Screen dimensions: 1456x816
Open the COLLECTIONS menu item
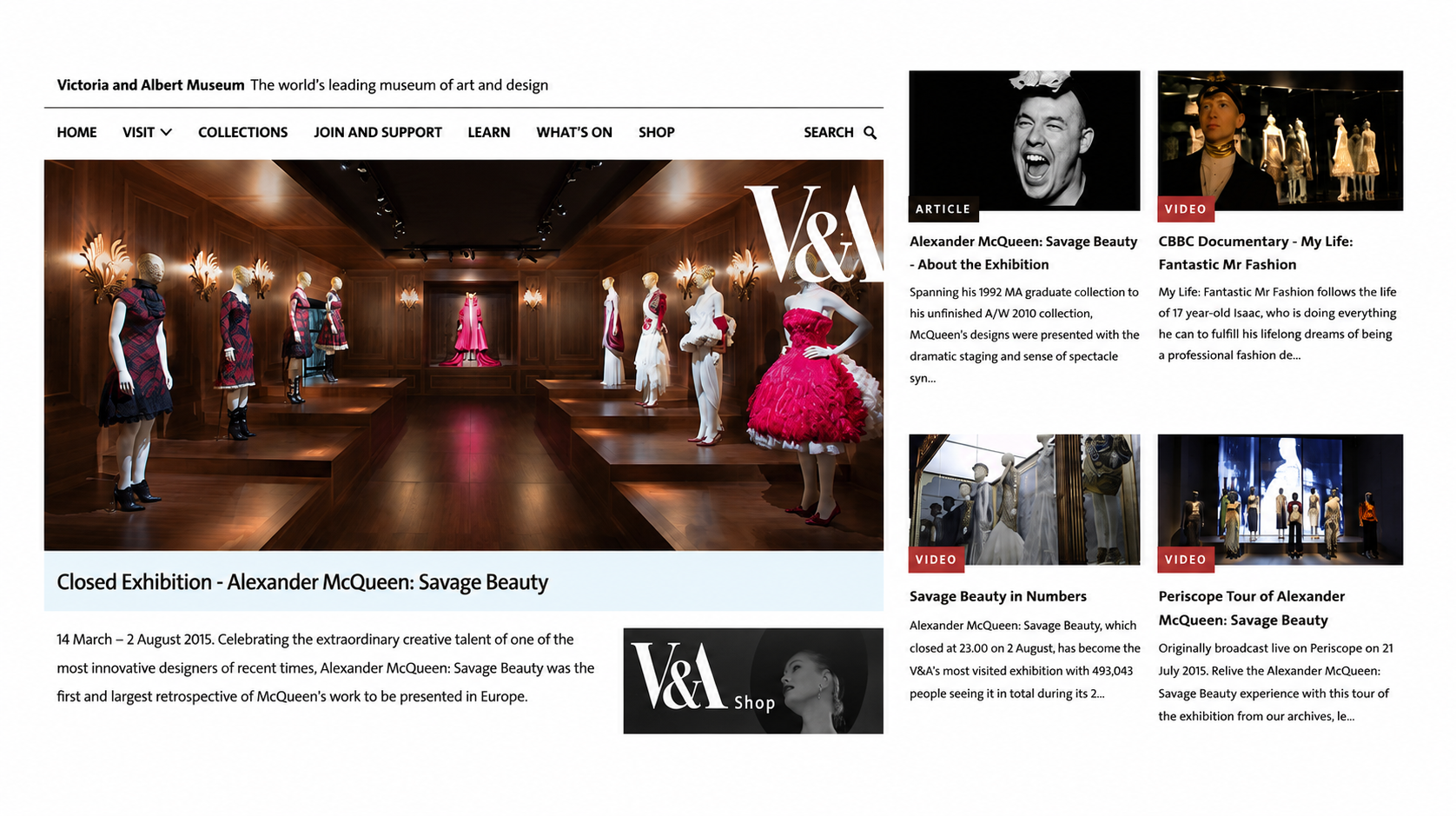tap(242, 132)
